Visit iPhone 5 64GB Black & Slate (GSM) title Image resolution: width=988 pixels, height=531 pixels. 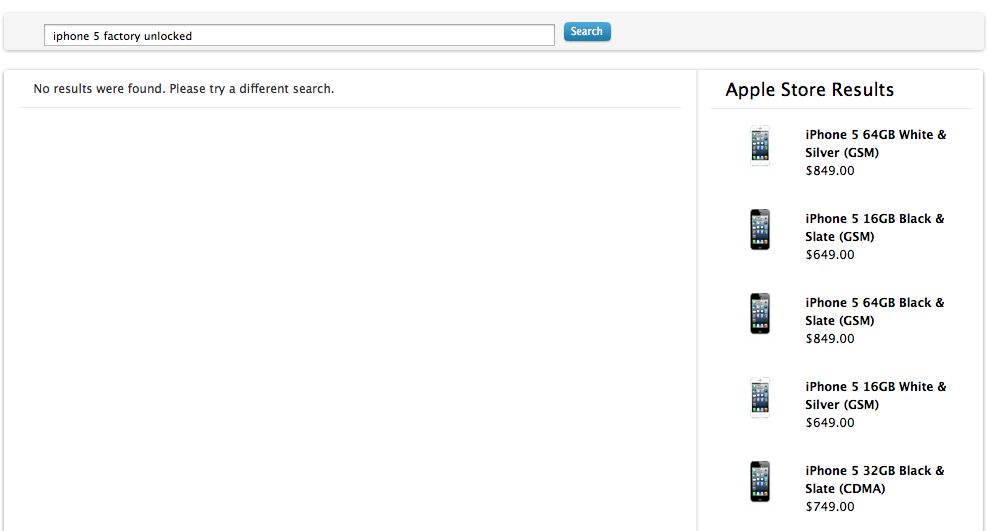[875, 311]
